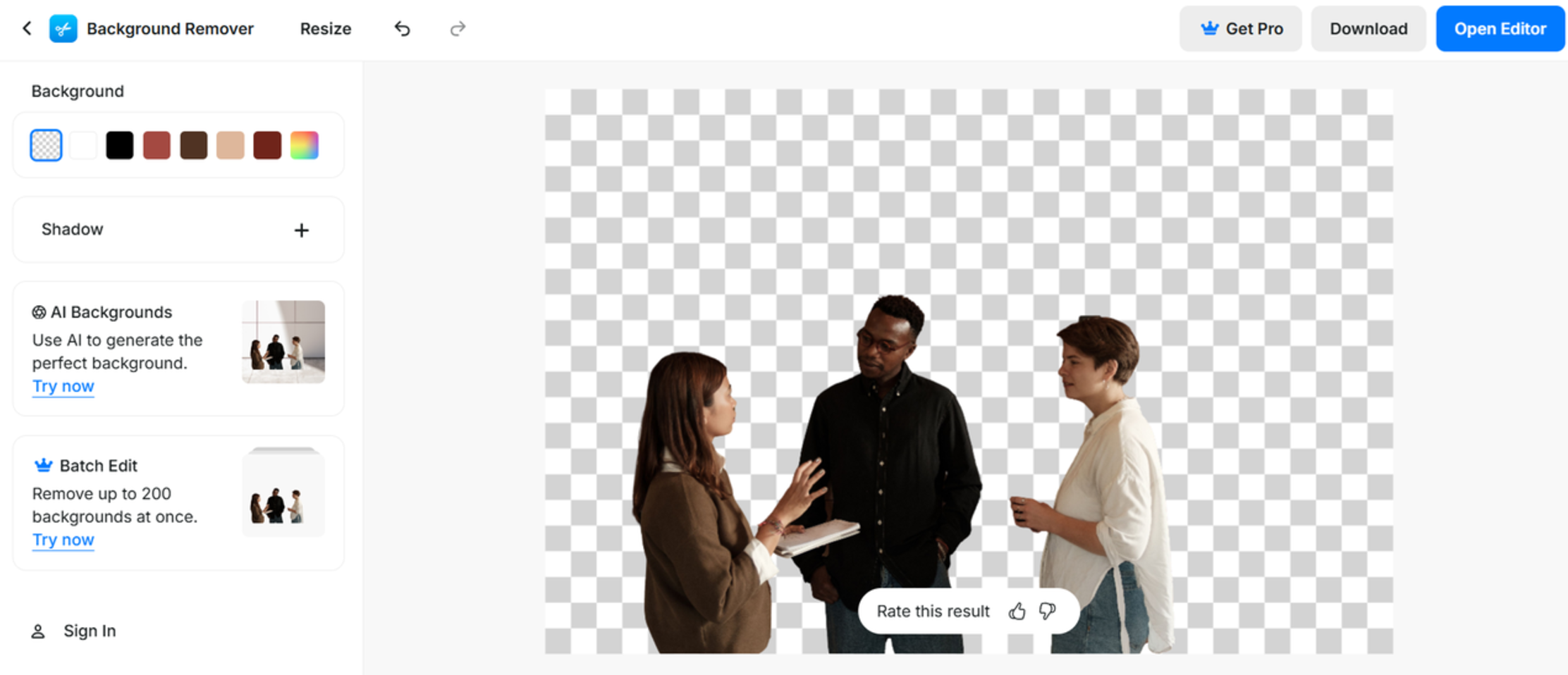Select the dark brown background swatch

tap(194, 145)
